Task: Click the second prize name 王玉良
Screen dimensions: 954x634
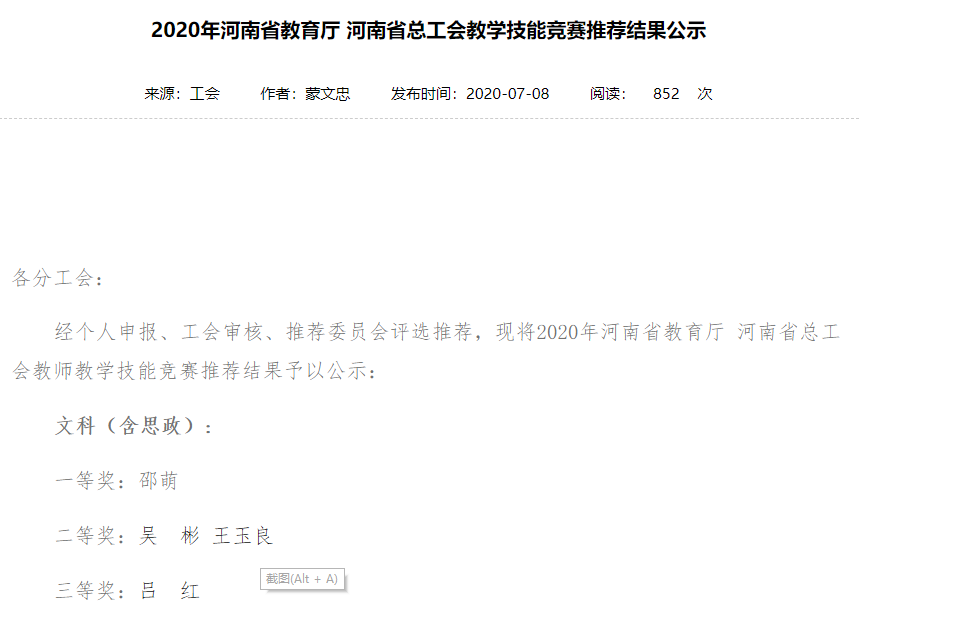Action: 243,536
